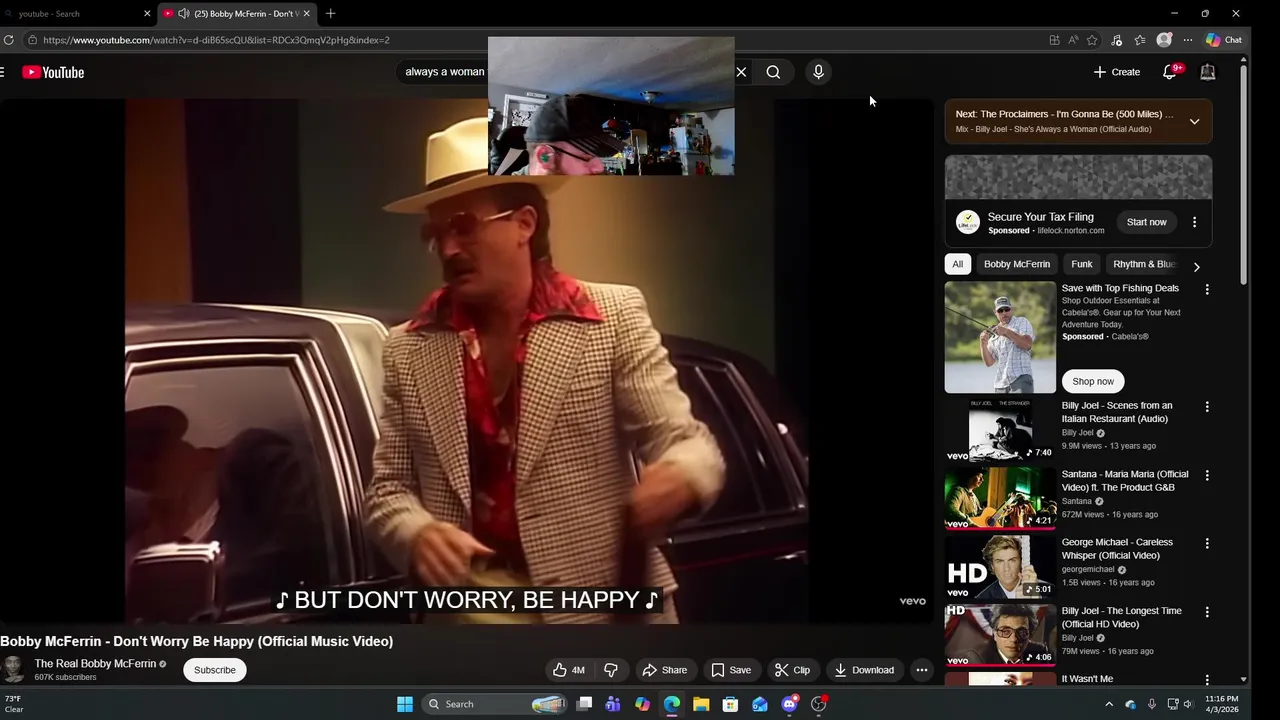Open YouTube notifications bell

(1170, 72)
